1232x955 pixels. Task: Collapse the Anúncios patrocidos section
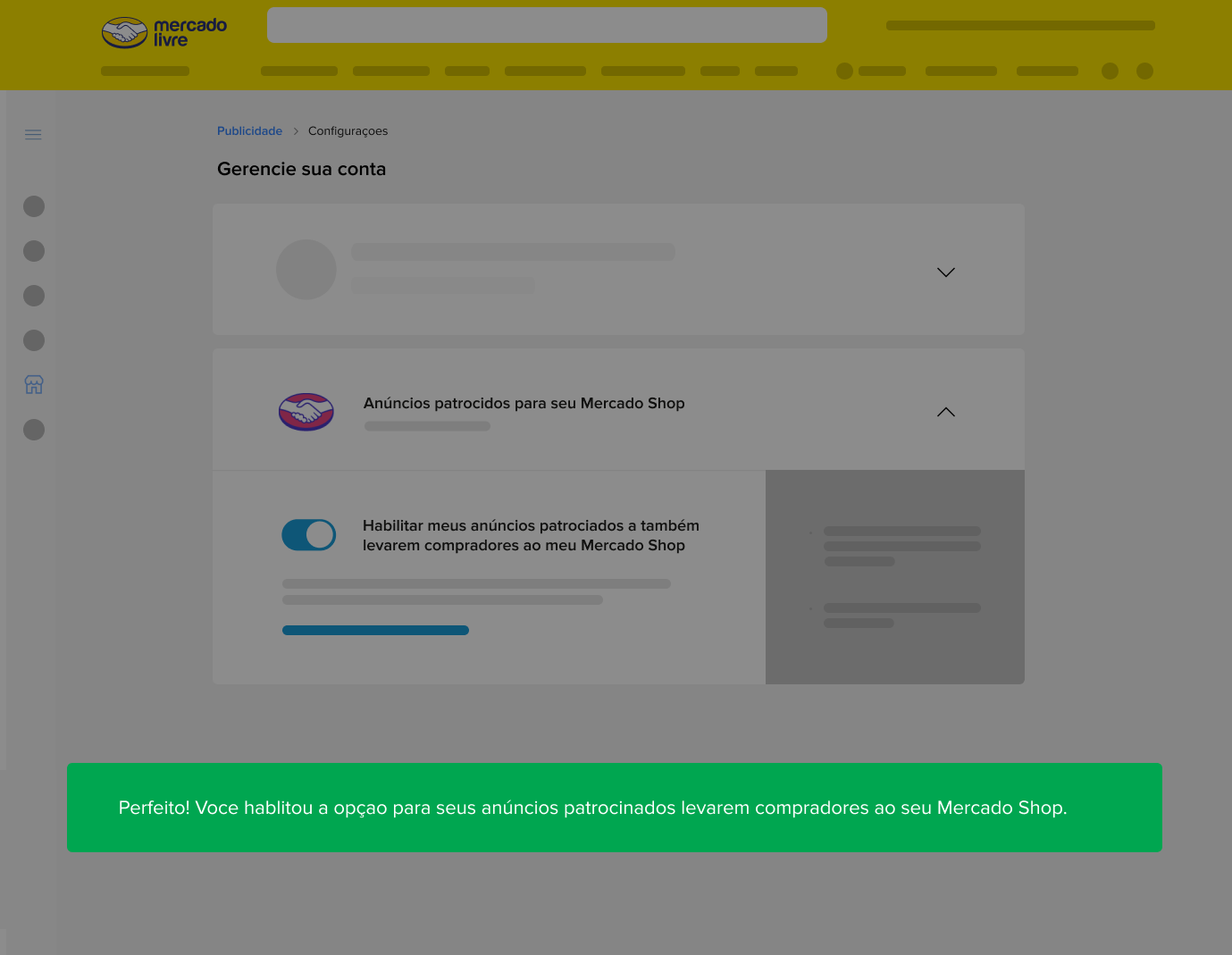(x=946, y=412)
